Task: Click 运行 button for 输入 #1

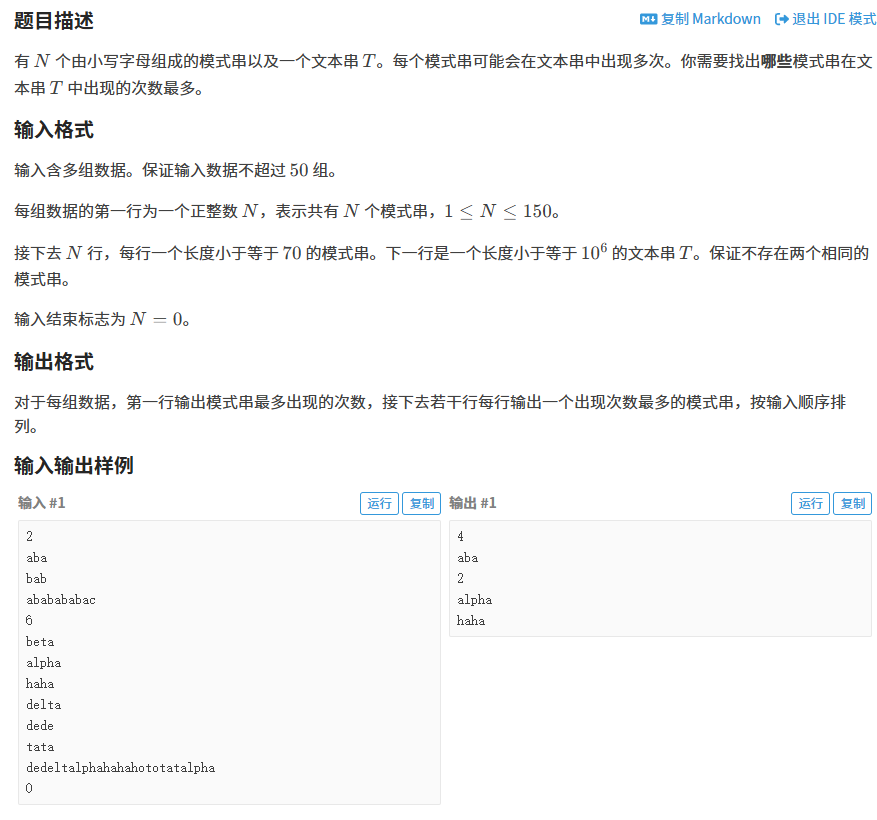Action: pyautogui.click(x=379, y=503)
